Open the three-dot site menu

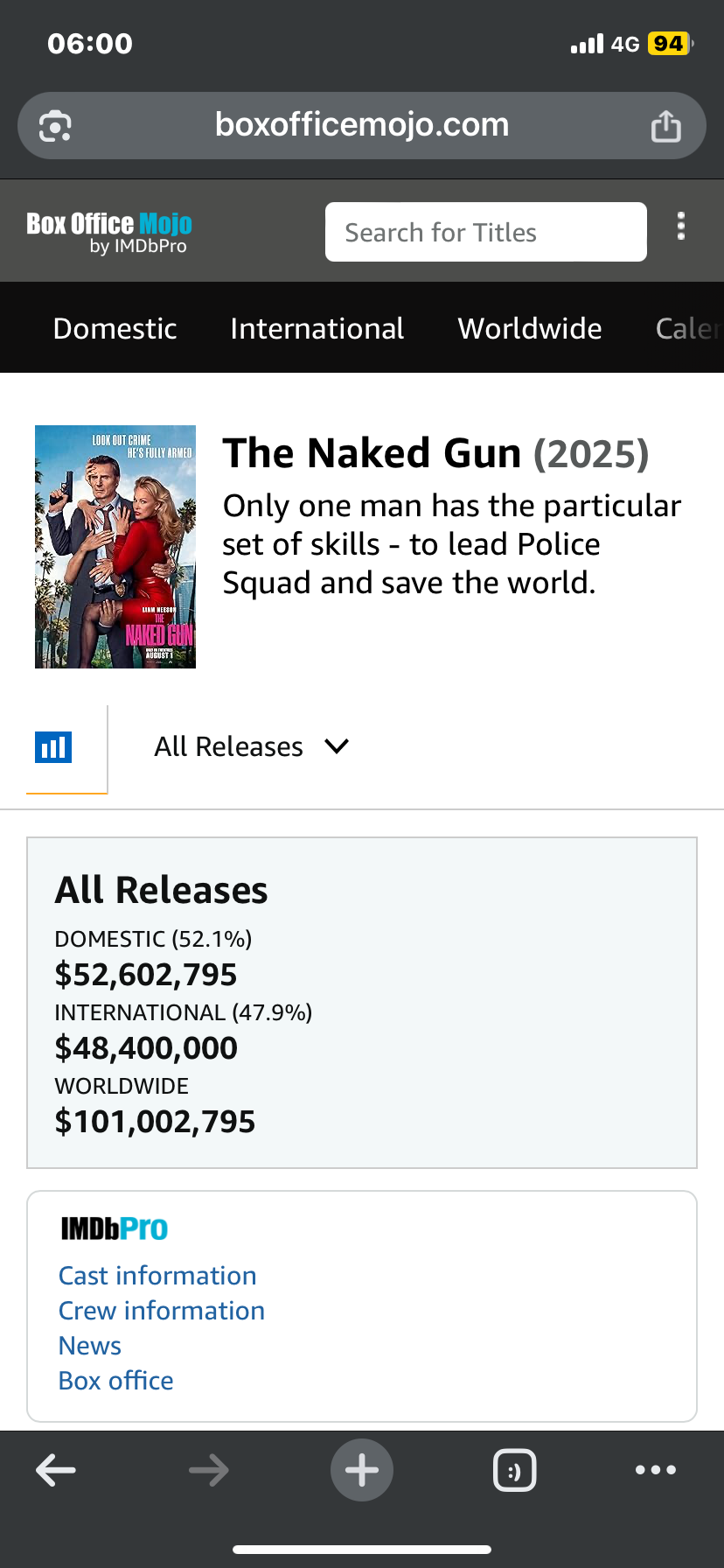[681, 227]
